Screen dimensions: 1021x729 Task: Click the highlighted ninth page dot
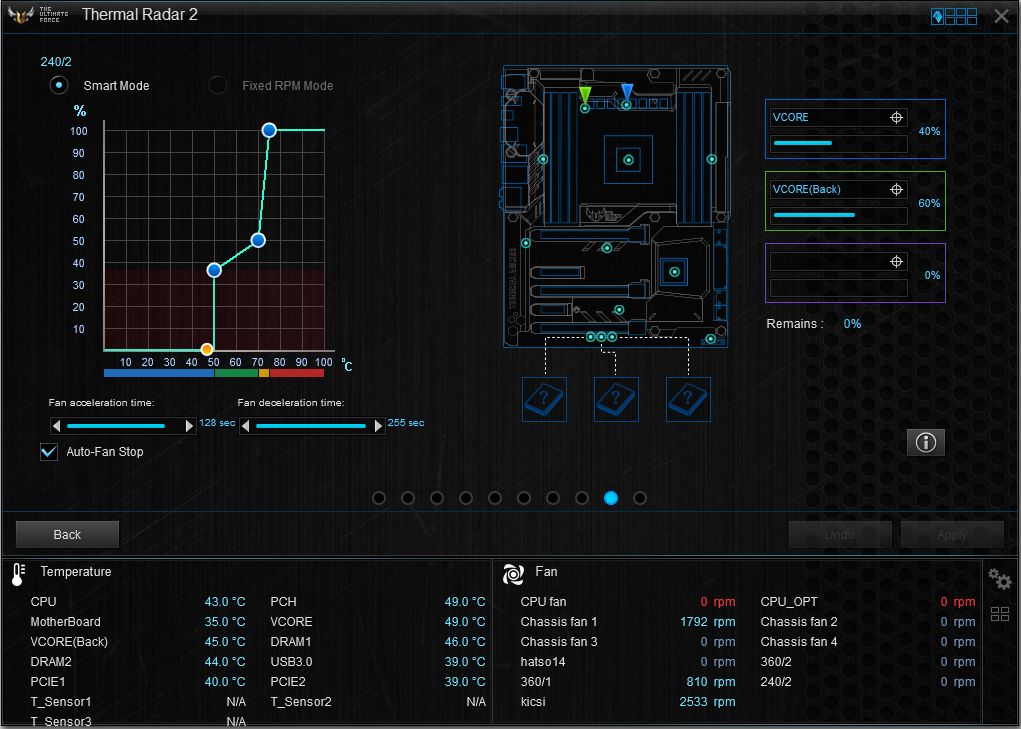point(611,498)
